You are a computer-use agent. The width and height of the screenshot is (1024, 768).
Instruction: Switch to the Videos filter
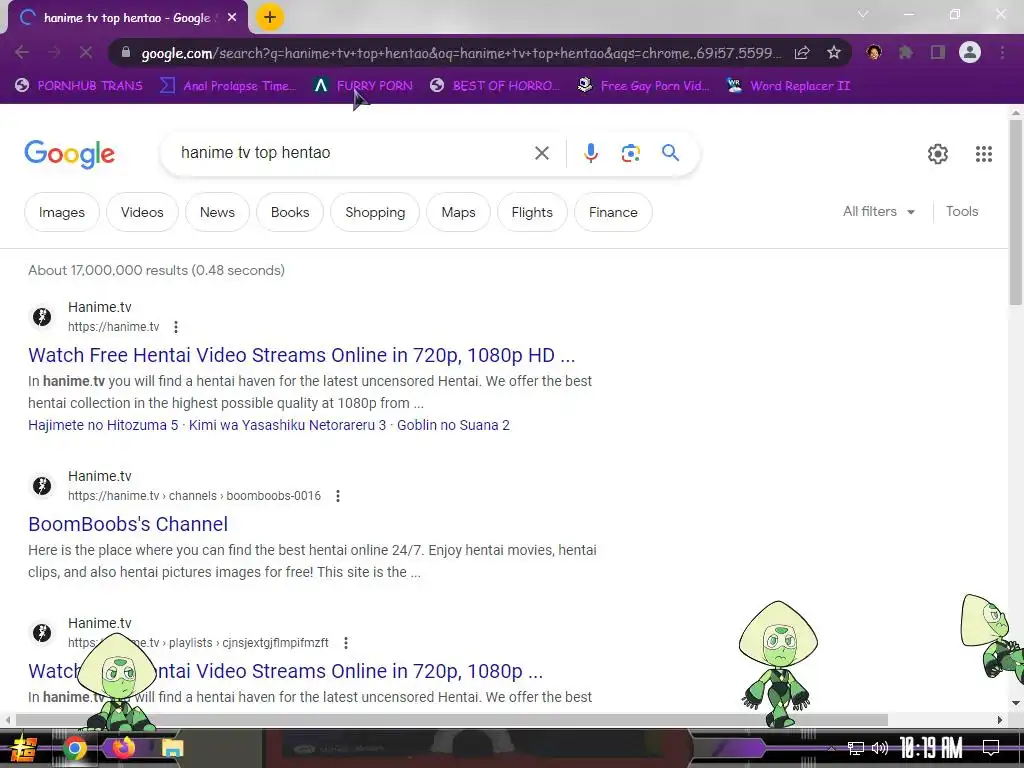142,212
